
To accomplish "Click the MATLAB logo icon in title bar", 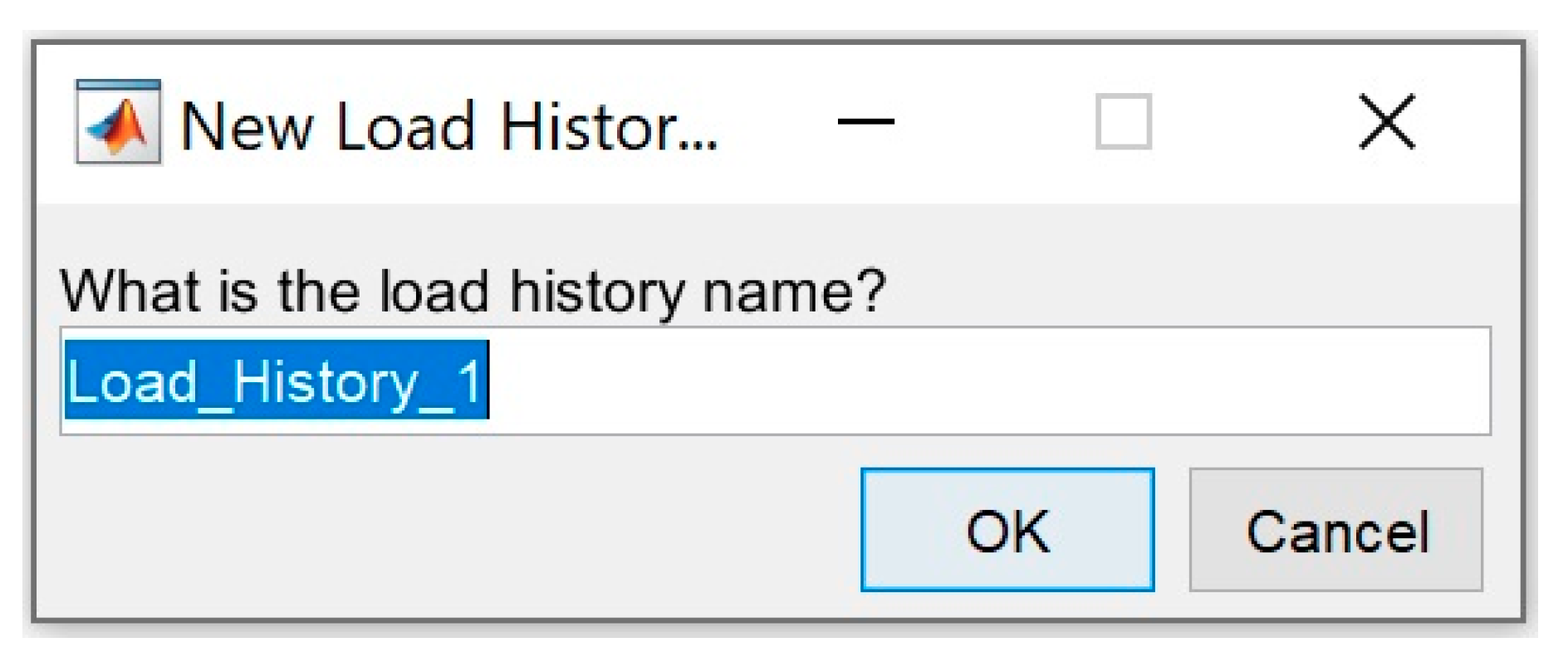I will pyautogui.click(x=118, y=122).
